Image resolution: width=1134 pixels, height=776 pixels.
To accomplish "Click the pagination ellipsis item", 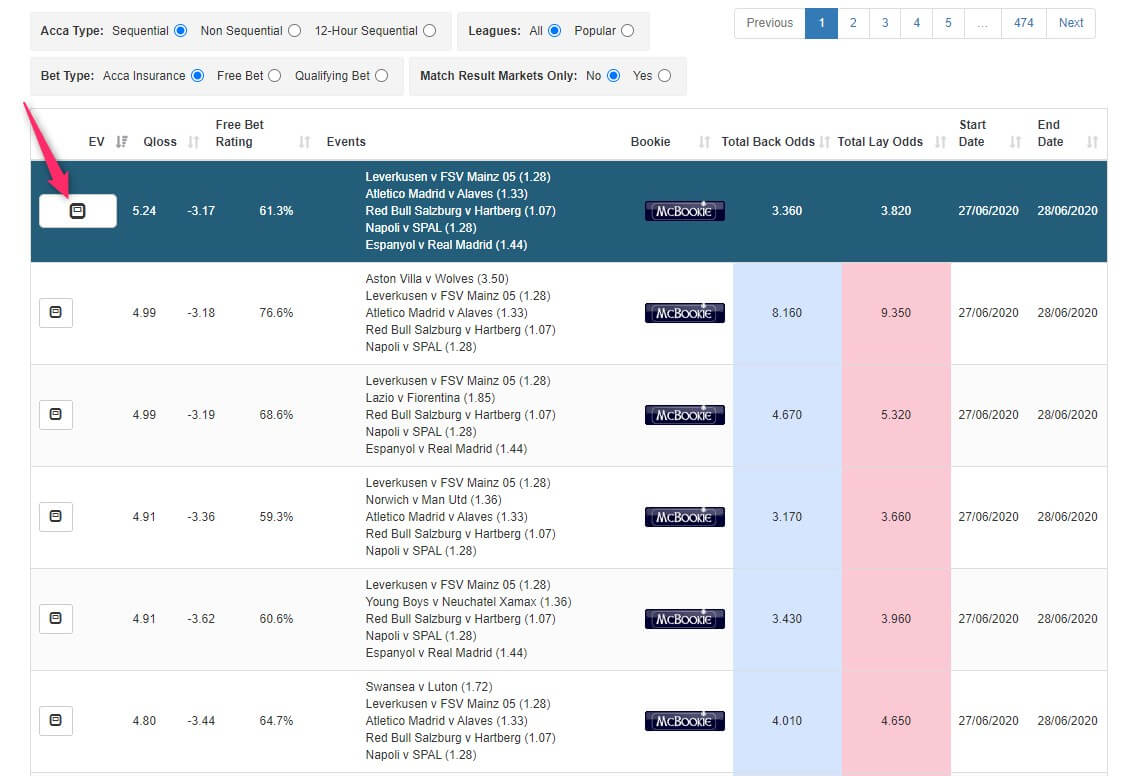I will [x=982, y=23].
